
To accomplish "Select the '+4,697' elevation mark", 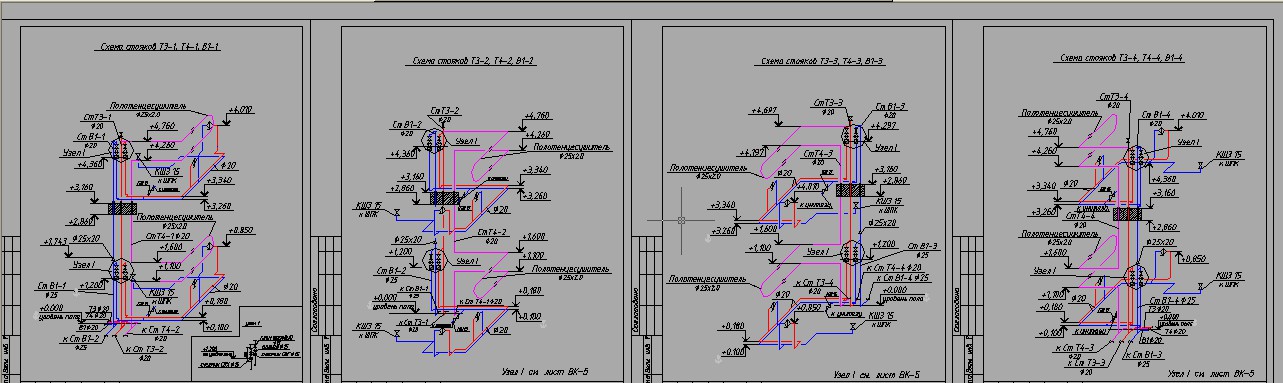I will tap(763, 109).
